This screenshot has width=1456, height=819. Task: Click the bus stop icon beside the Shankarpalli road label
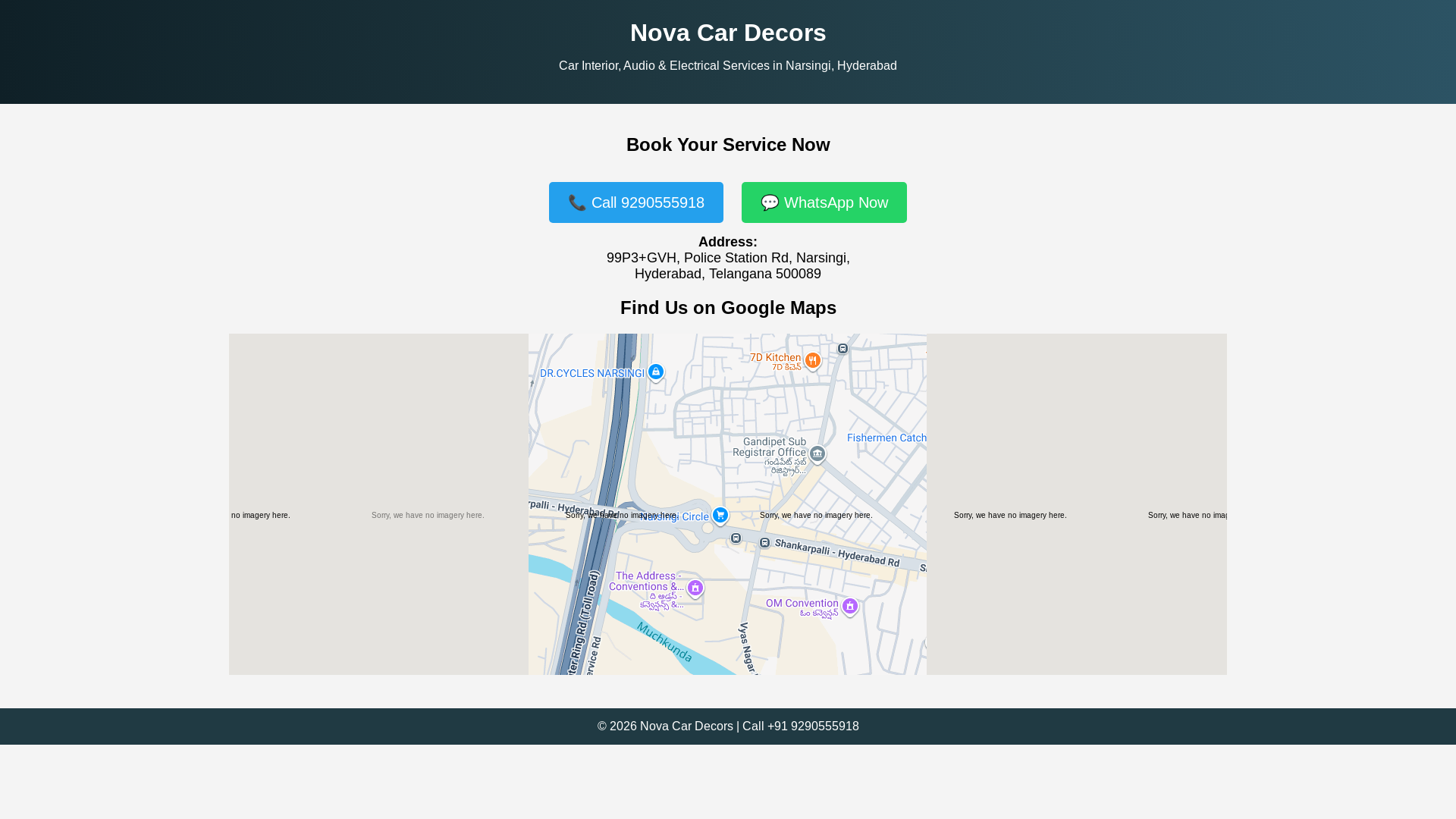[x=764, y=543]
